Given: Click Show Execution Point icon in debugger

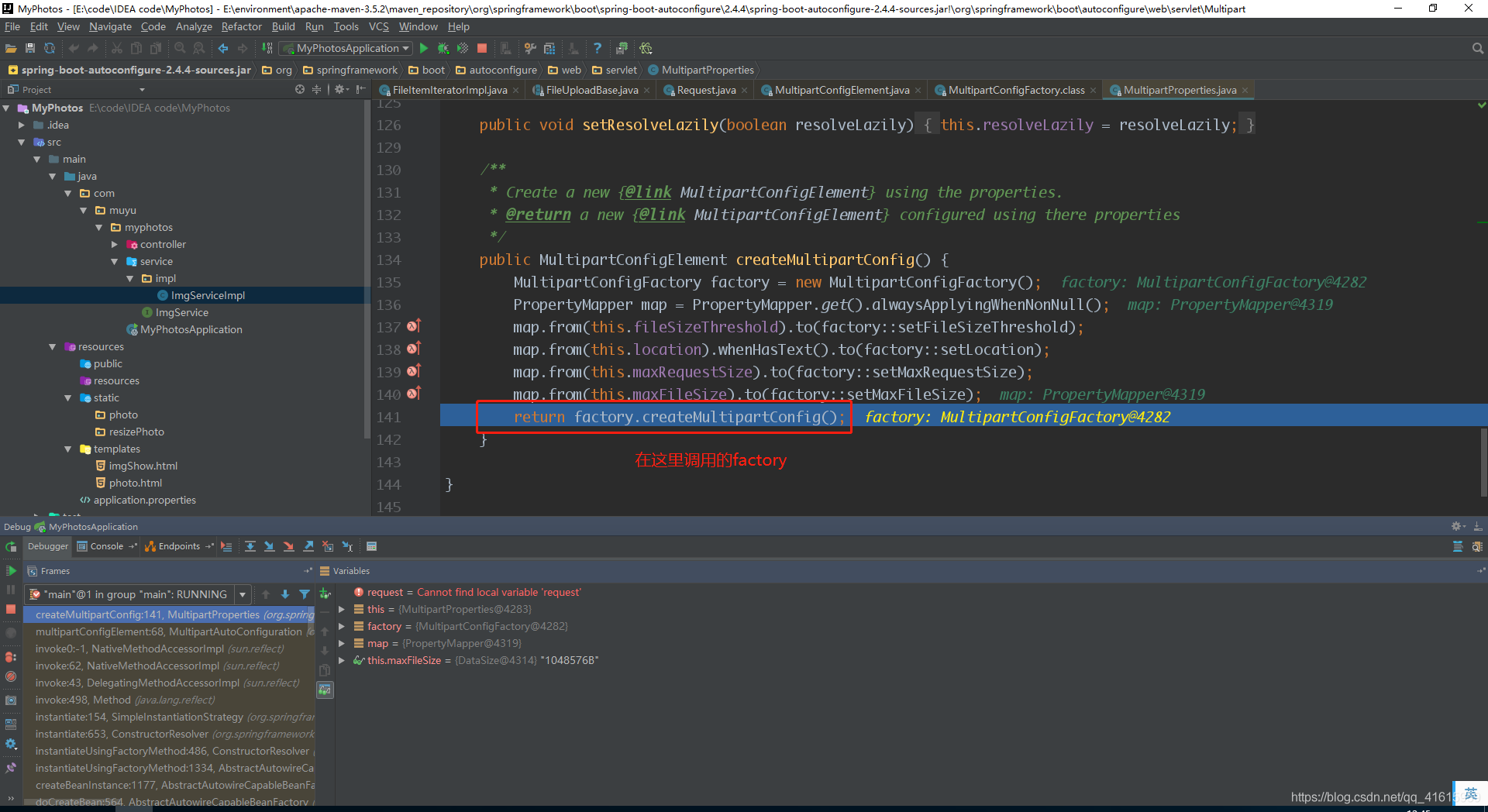Looking at the screenshot, I should coord(226,546).
